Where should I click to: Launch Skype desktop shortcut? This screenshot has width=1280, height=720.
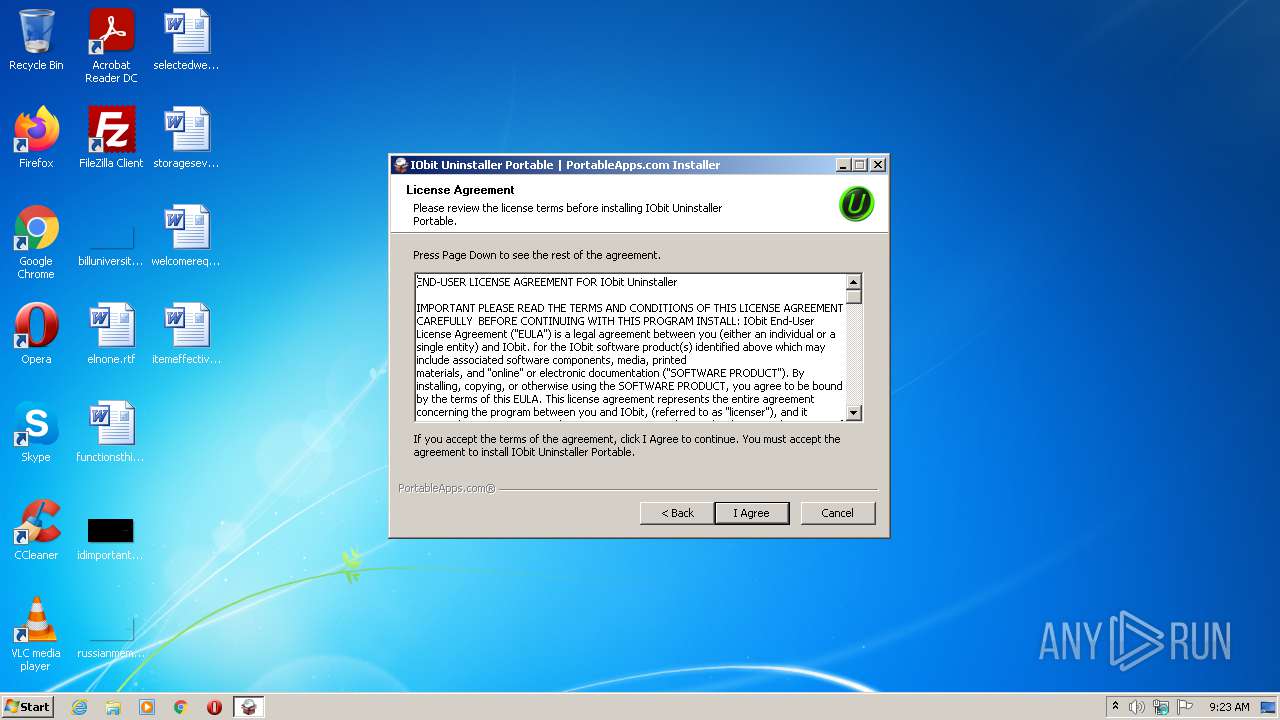(x=36, y=432)
